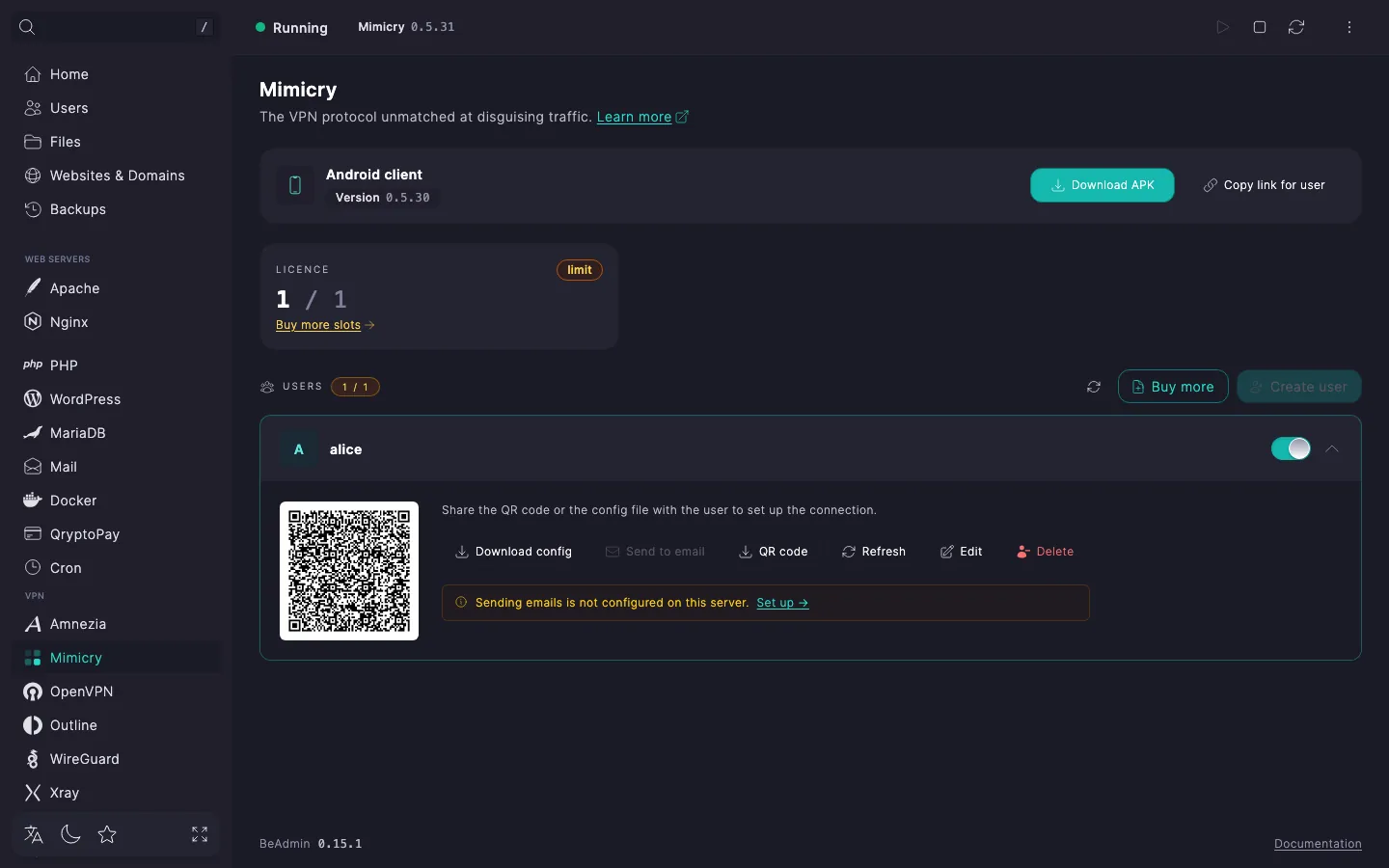Click the Buy more button
This screenshot has height=868, width=1389.
(1173, 387)
